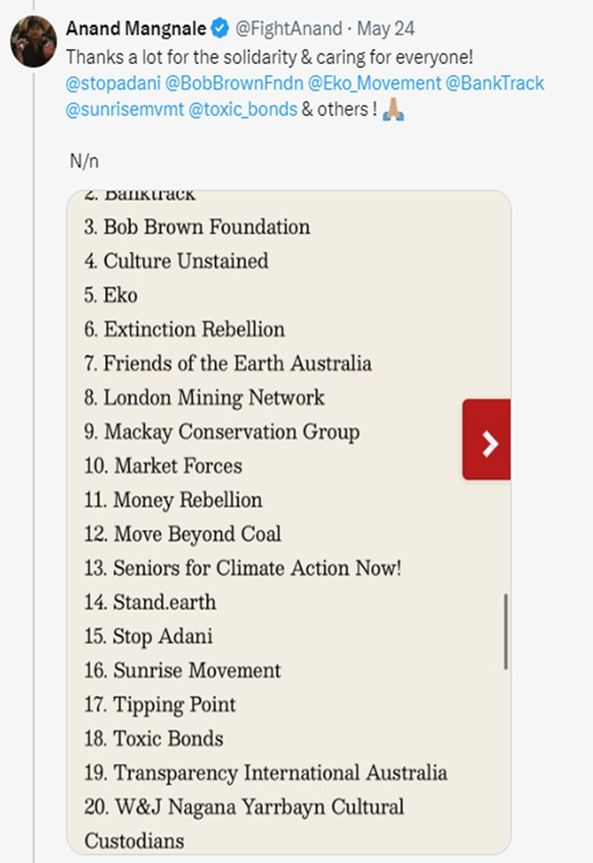Image resolution: width=593 pixels, height=863 pixels.
Task: Click the Transparency International Australia entry
Action: click(x=265, y=773)
